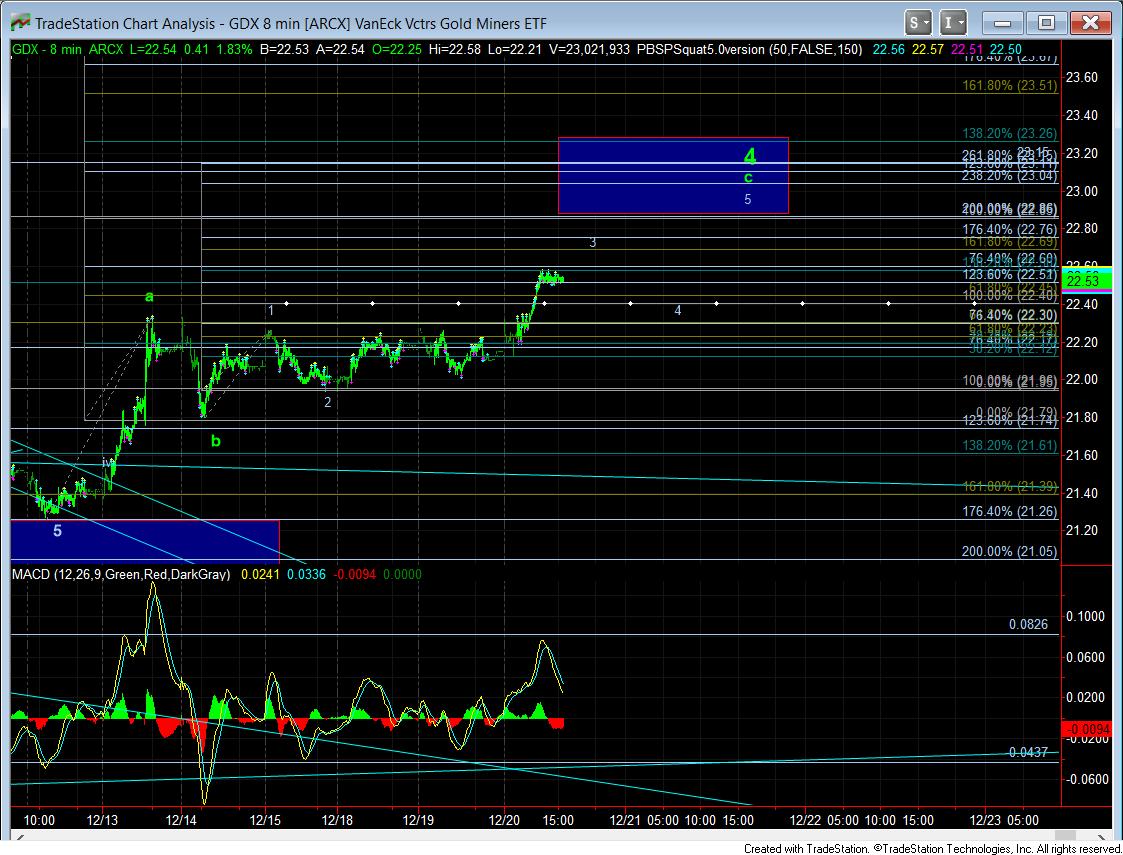1123x855 pixels.
Task: Click the 161.80% (23.51) Fibonacci level label
Action: pos(1009,86)
